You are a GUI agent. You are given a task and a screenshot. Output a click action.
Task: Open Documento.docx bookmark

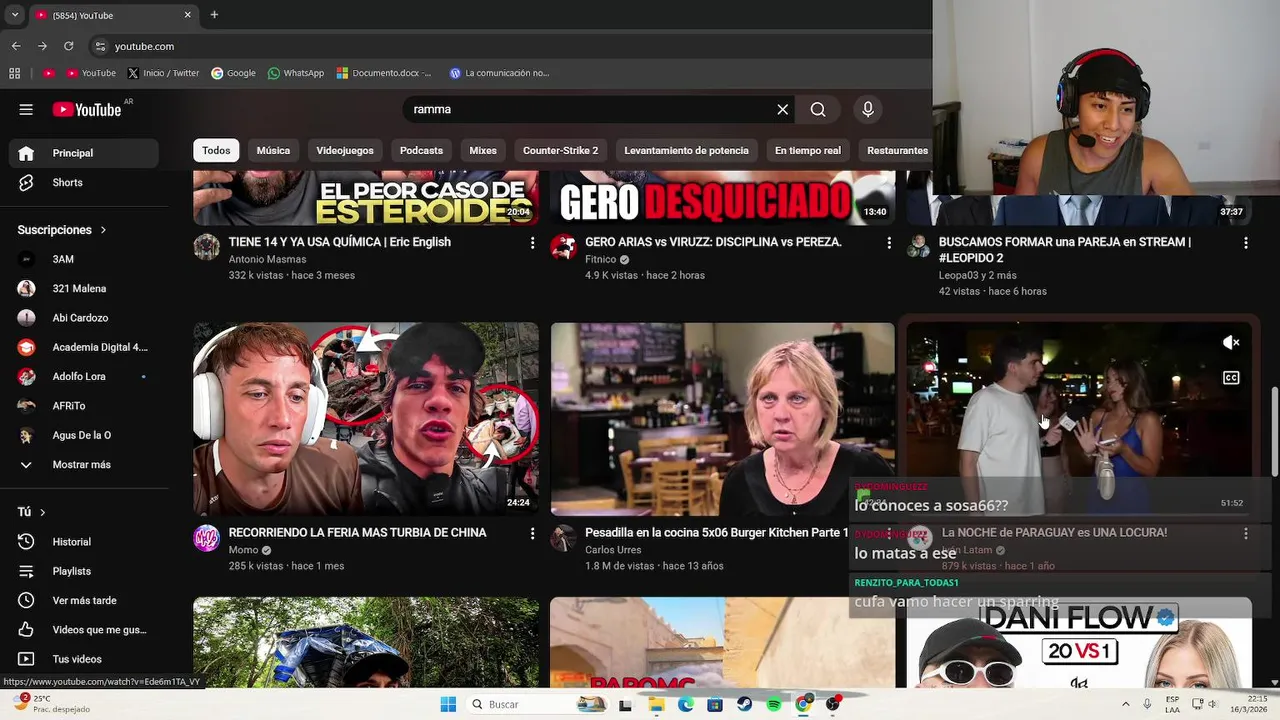pos(384,73)
